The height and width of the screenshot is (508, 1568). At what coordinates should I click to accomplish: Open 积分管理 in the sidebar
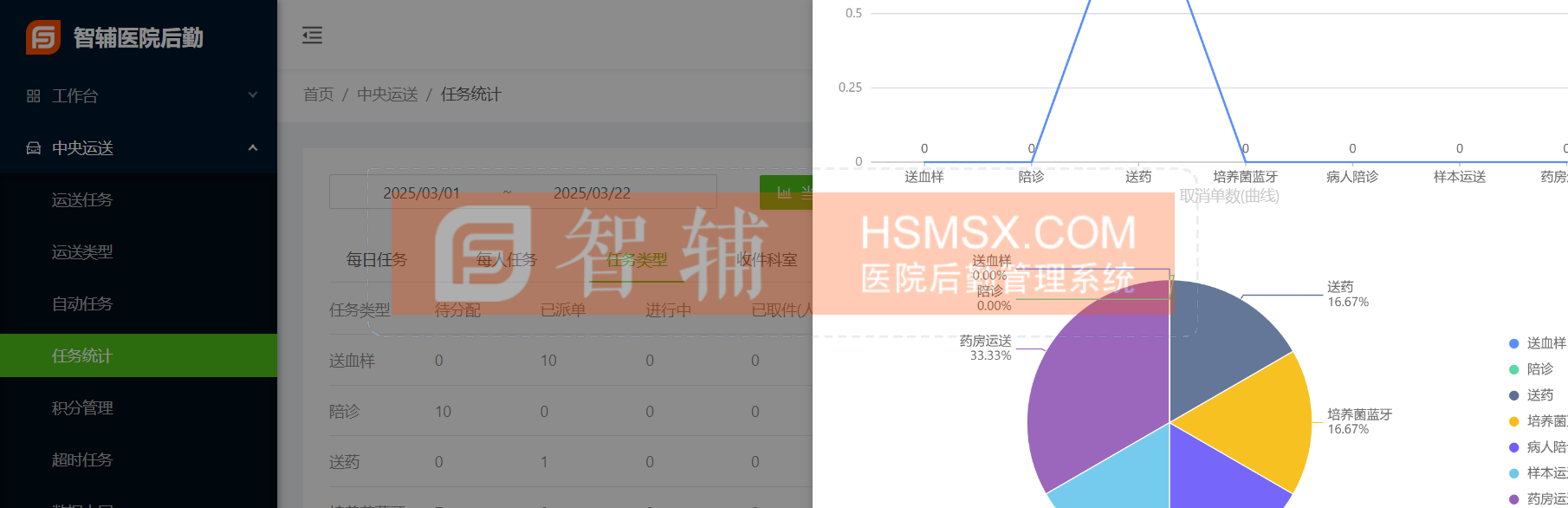click(x=82, y=407)
